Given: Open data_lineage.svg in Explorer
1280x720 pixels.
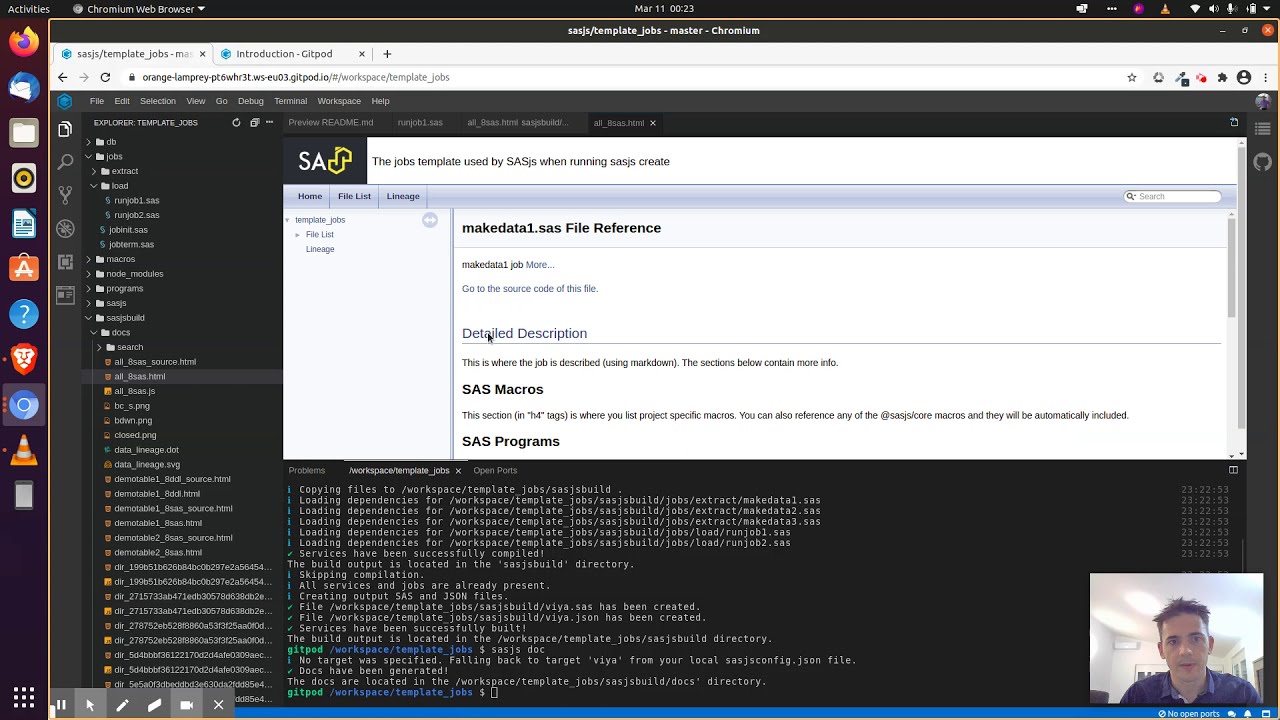Looking at the screenshot, I should tap(147, 464).
